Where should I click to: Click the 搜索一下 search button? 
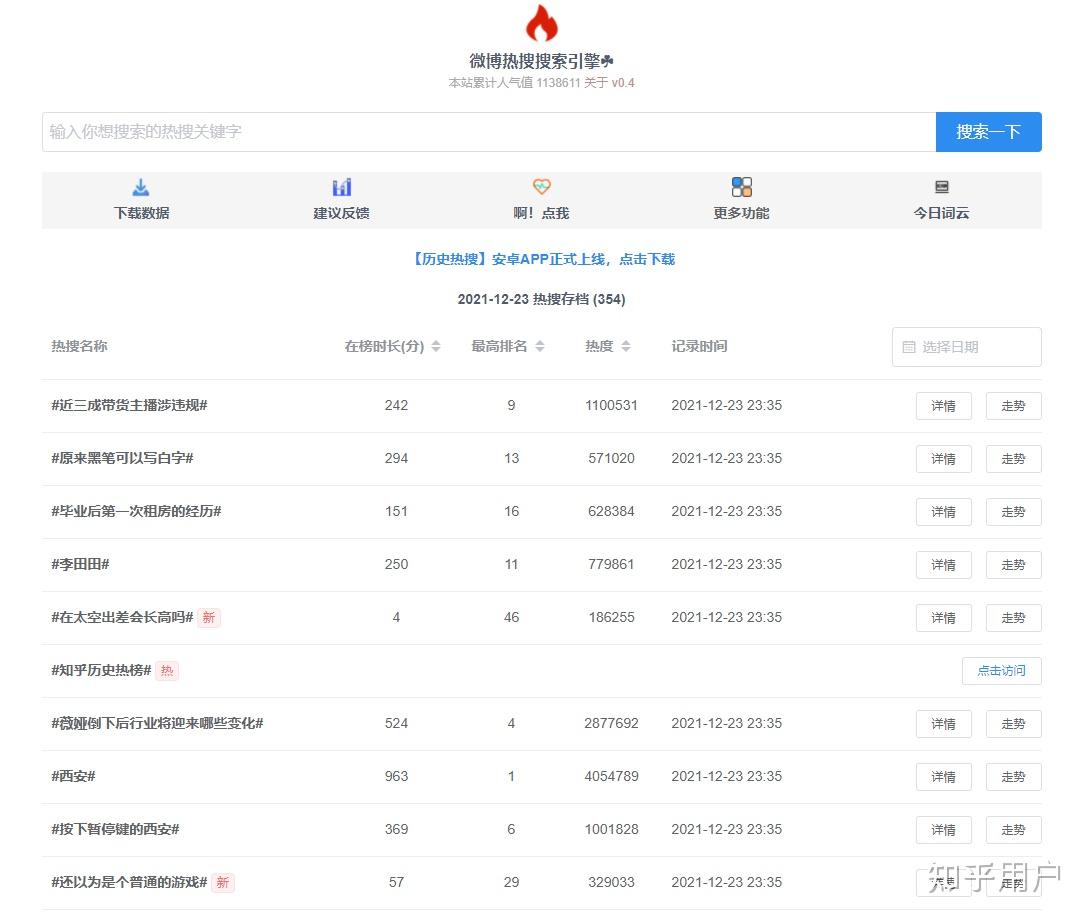pos(988,132)
